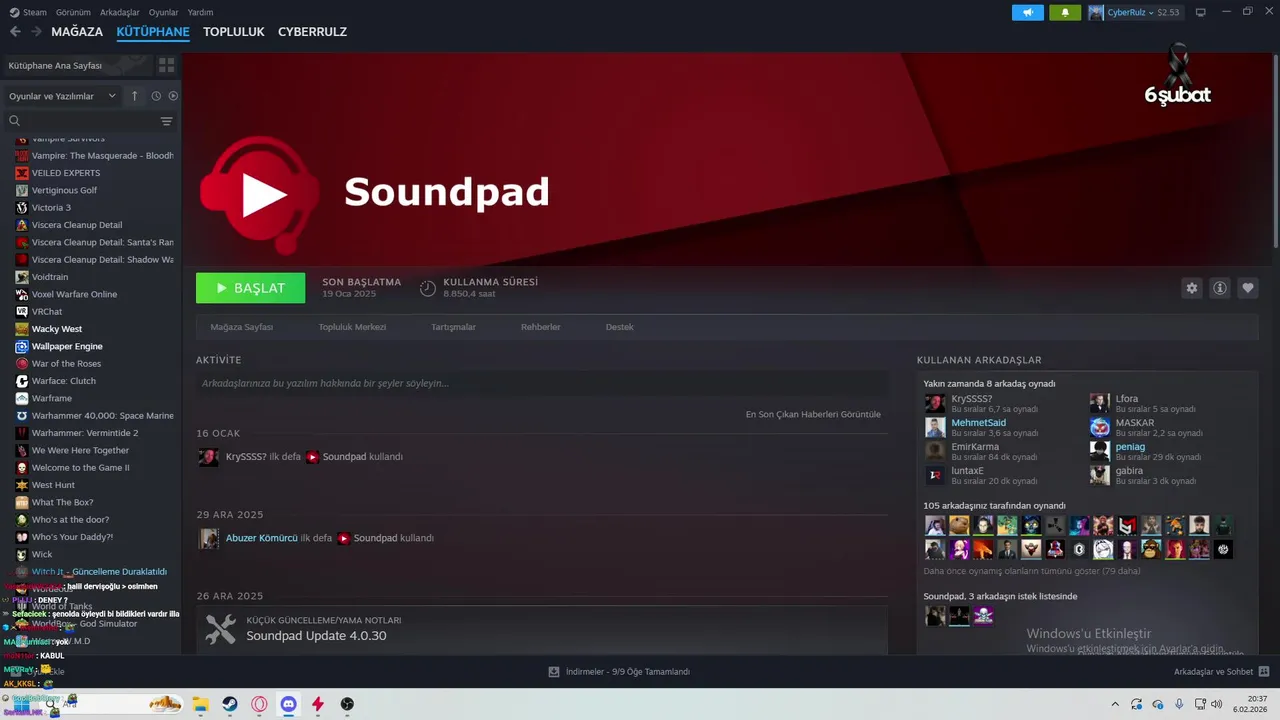Open the Destek link

click(619, 327)
